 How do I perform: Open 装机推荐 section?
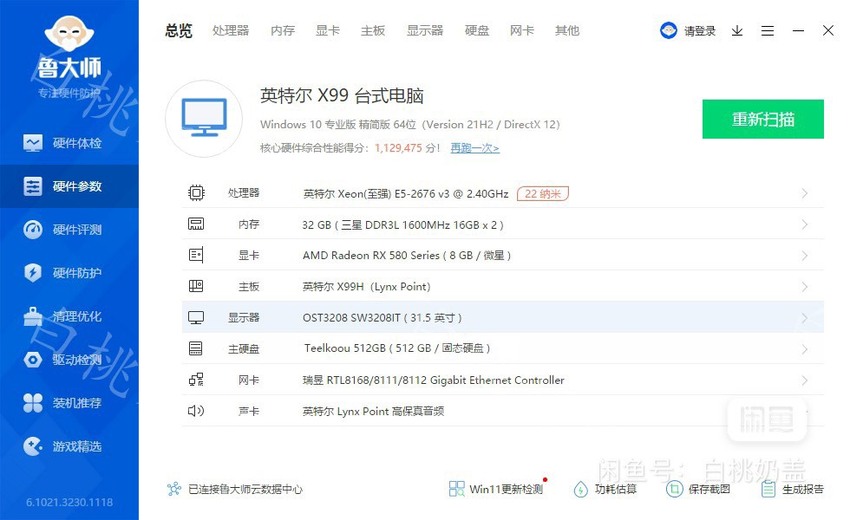[69, 403]
